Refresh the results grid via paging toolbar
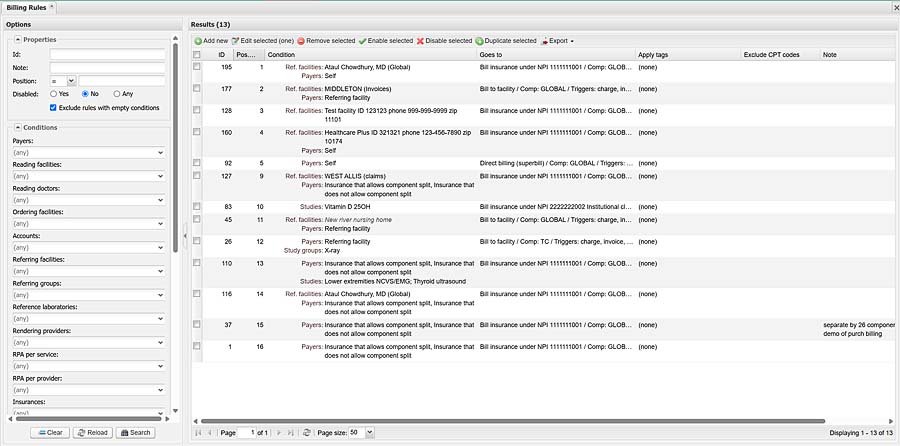 click(306, 432)
